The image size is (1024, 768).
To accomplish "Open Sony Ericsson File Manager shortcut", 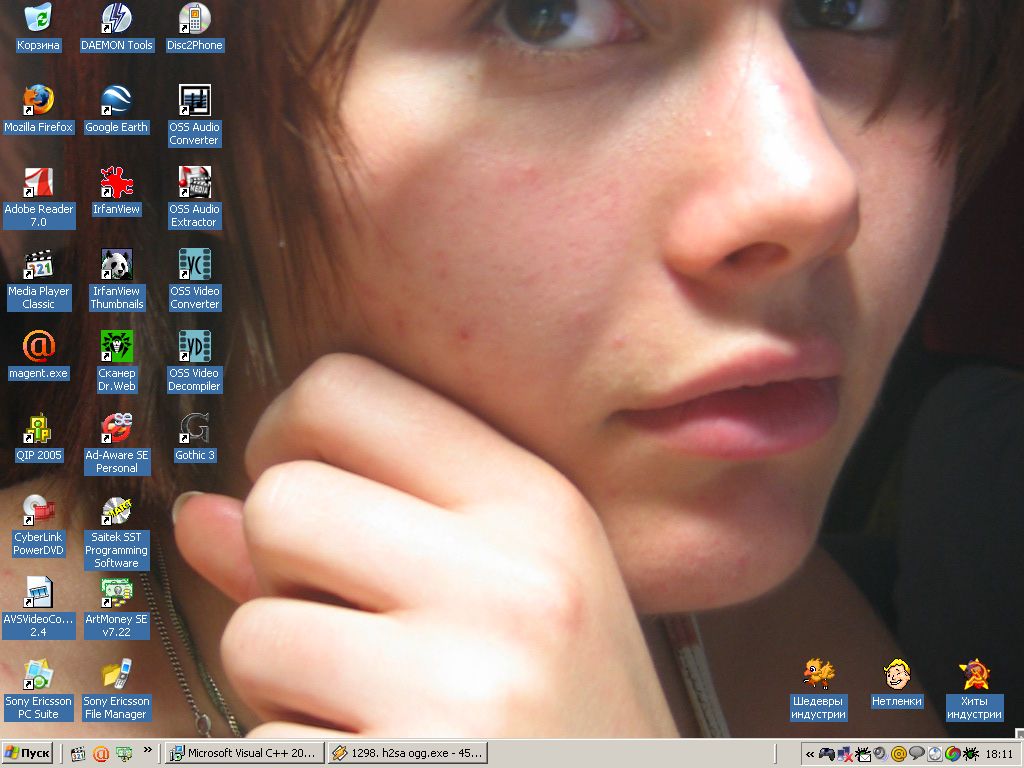I will (116, 675).
